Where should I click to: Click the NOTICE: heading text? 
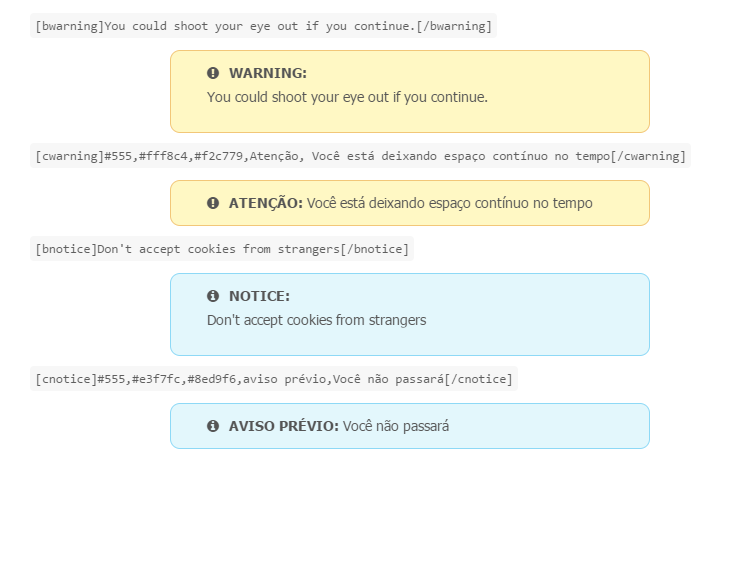(259, 296)
